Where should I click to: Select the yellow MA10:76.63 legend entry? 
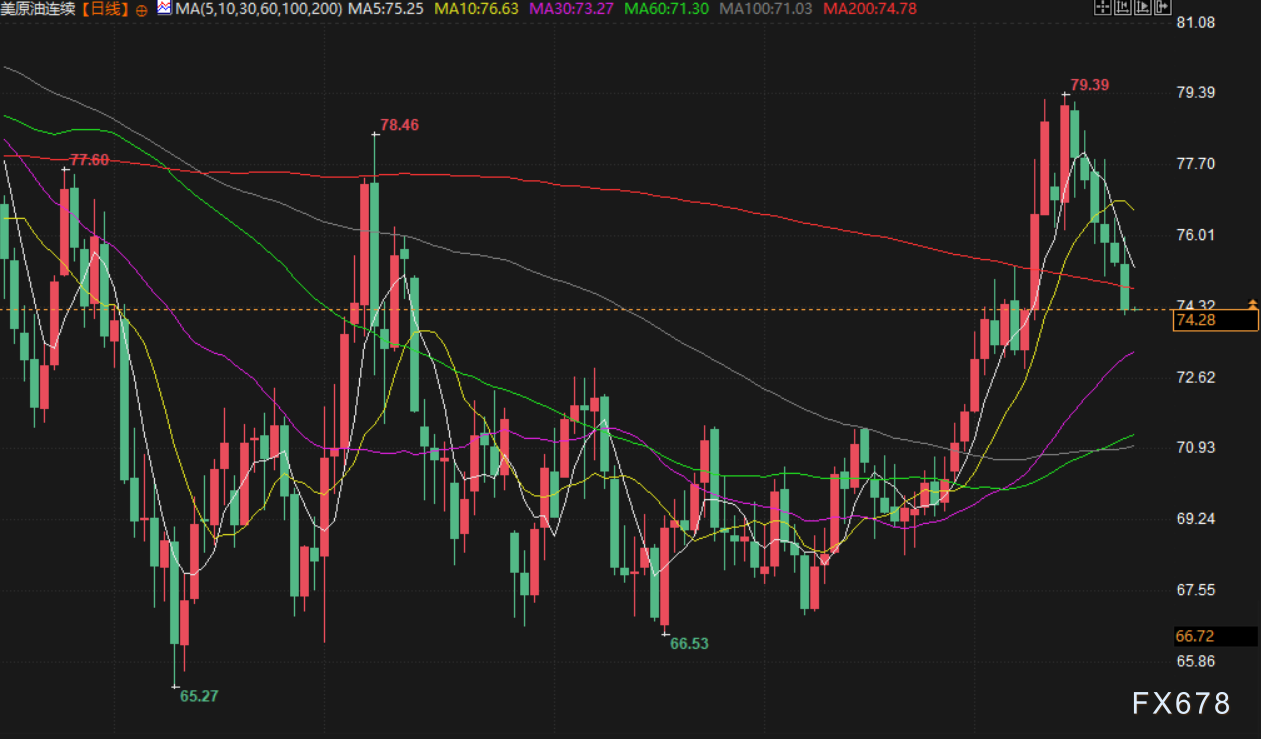click(476, 9)
